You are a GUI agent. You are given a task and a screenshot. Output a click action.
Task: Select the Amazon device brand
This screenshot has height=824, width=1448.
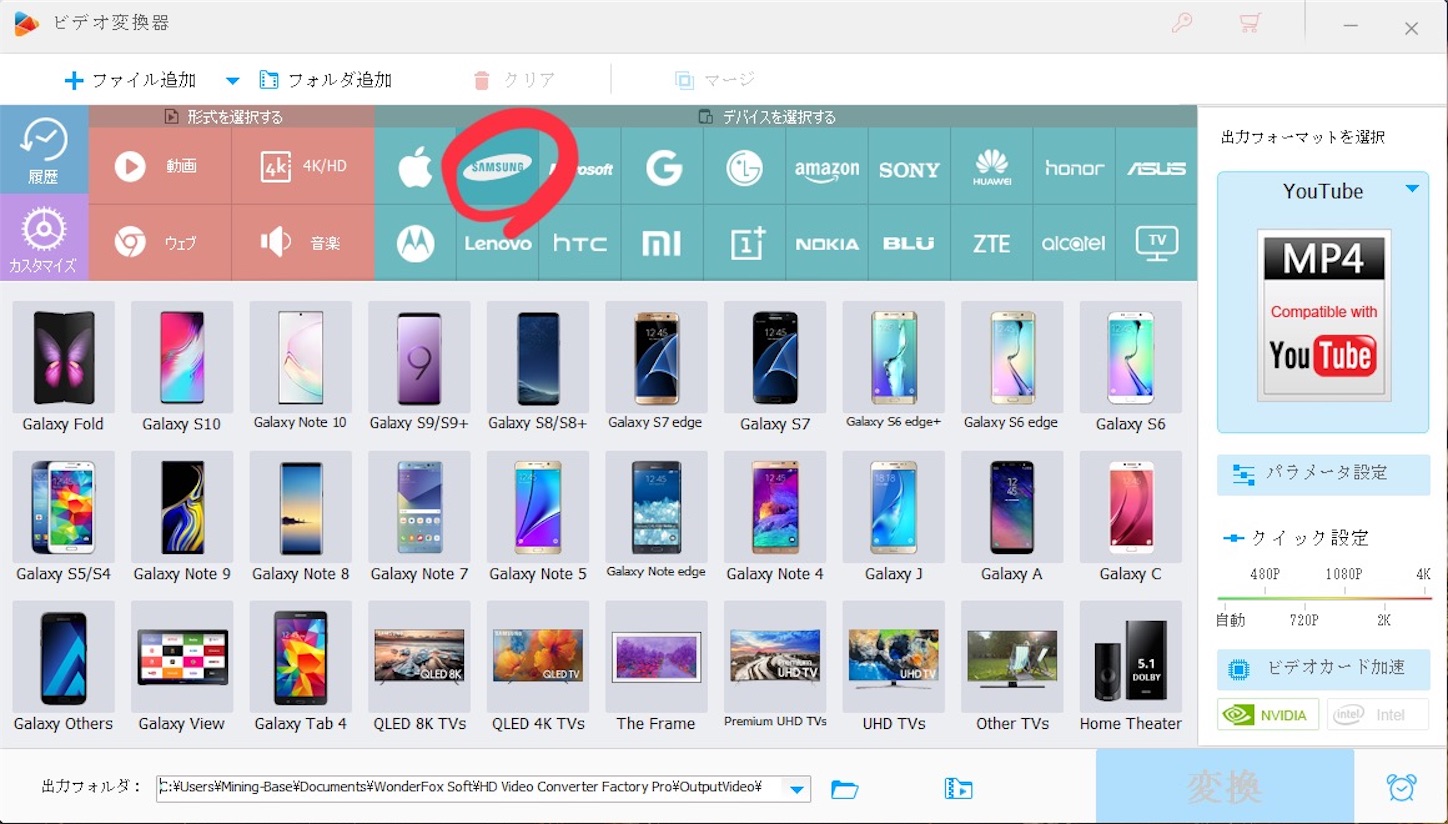(x=827, y=168)
